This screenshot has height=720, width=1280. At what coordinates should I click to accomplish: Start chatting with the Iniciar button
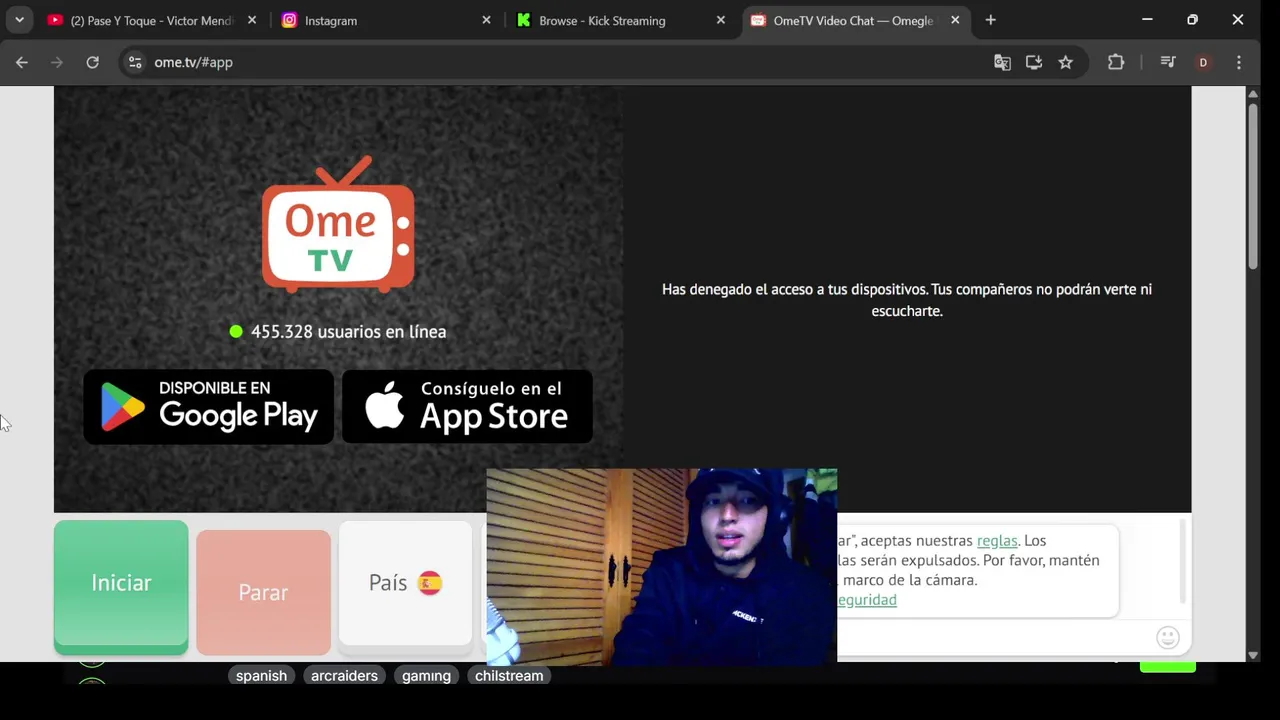pyautogui.click(x=121, y=587)
